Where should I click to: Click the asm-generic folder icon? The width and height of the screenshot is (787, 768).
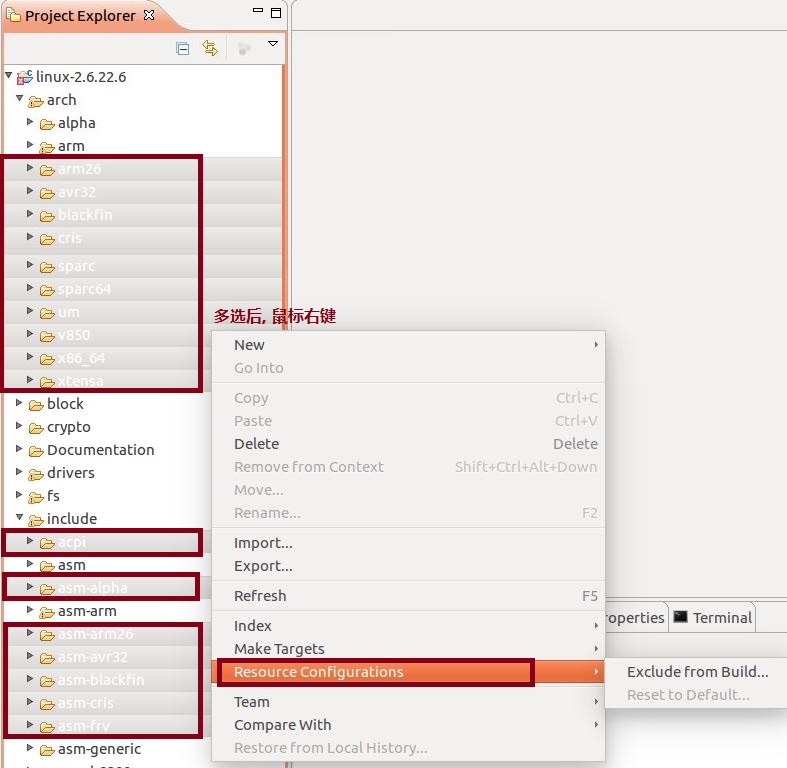pyautogui.click(x=47, y=750)
